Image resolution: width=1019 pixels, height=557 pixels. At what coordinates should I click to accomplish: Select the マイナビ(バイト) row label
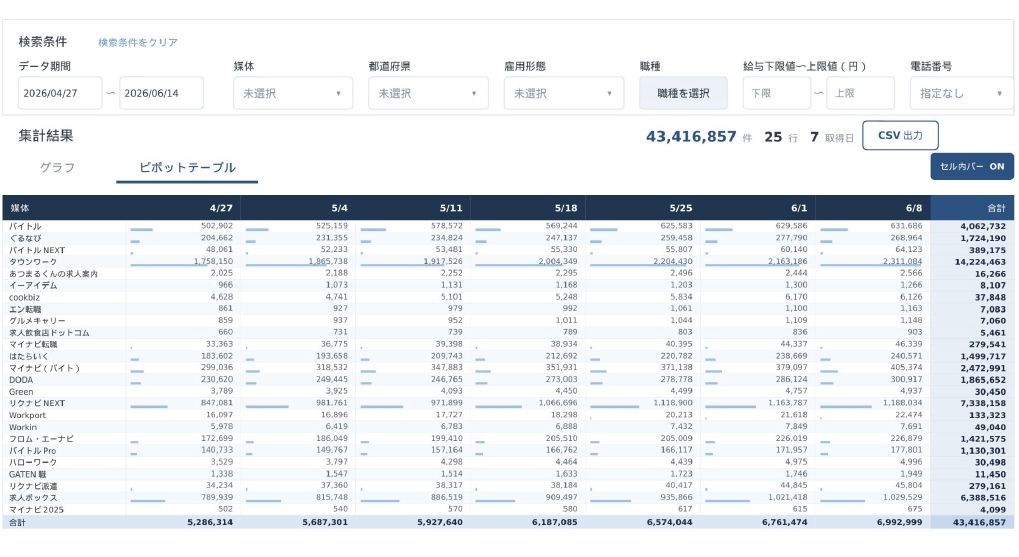tap(44, 368)
